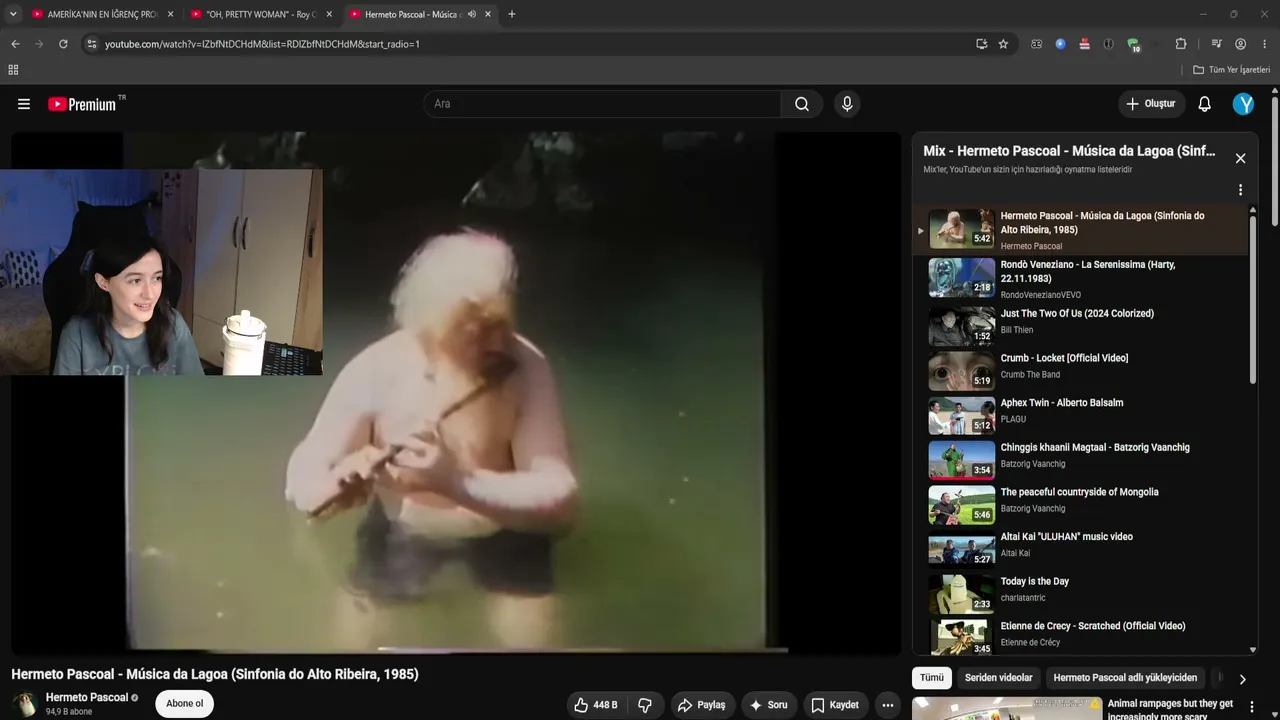Image resolution: width=1280 pixels, height=720 pixels.
Task: Select the Seriden videolar filter chip
Action: click(x=998, y=678)
